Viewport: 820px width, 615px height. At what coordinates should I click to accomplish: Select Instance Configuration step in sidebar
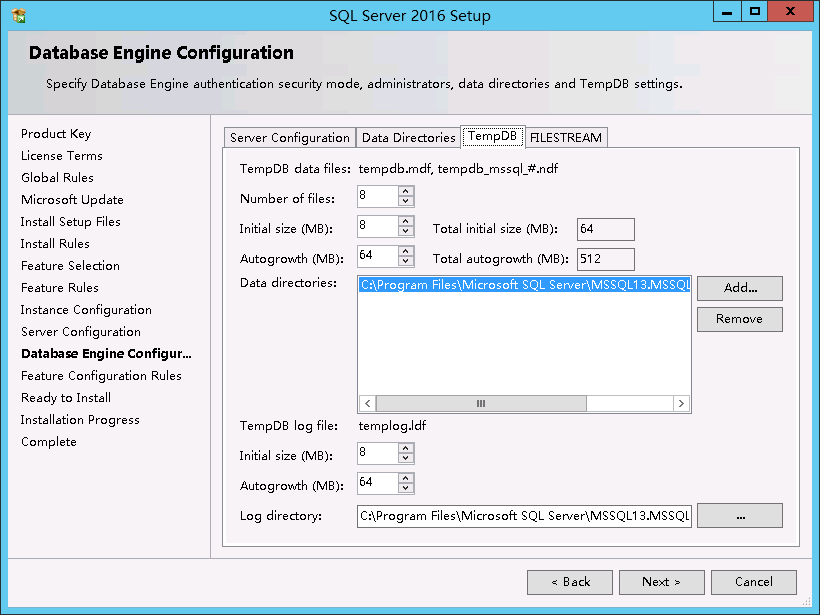coord(86,310)
